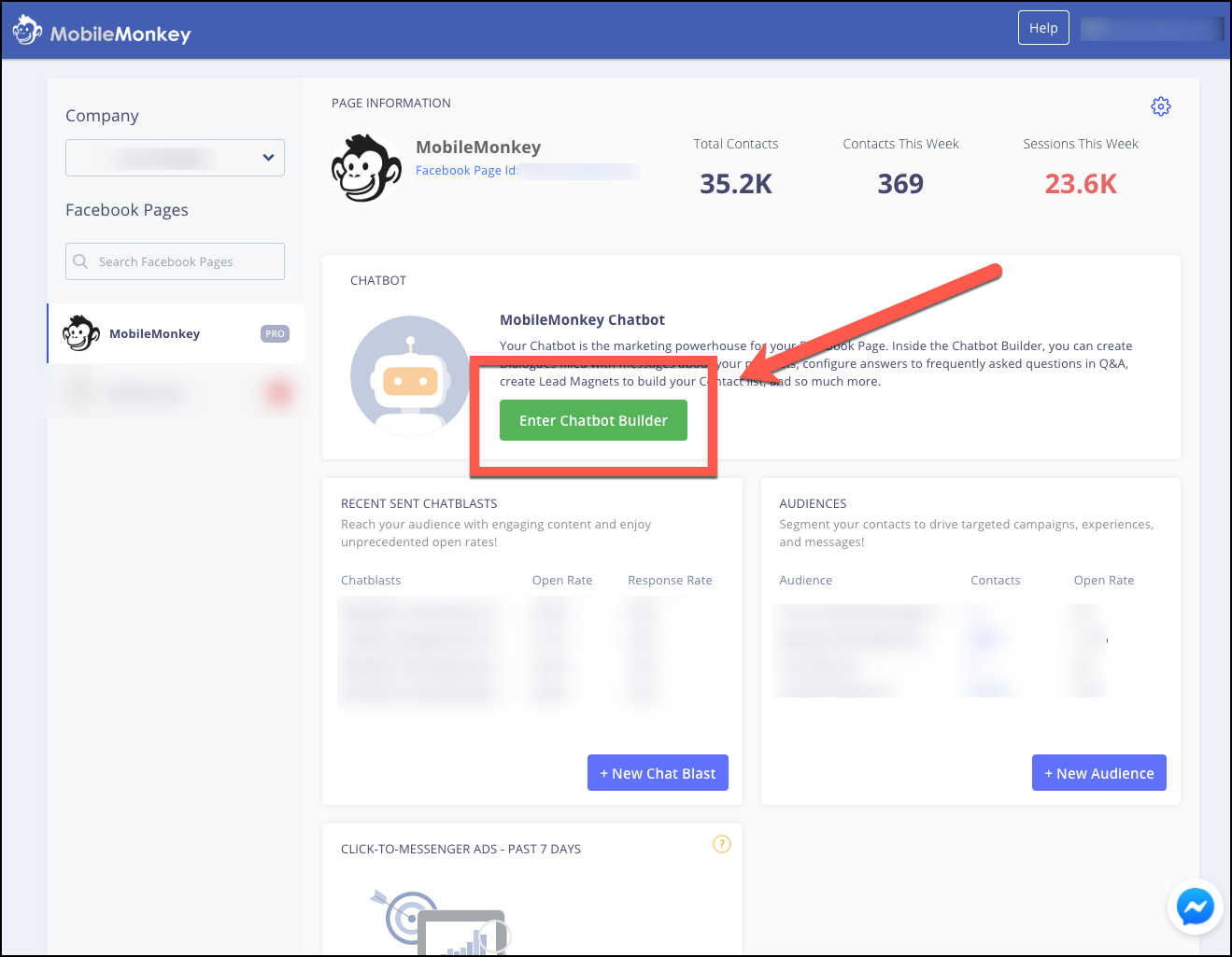This screenshot has width=1232, height=957.
Task: Select MobileMonkey in Facebook Pages list
Action: 154,333
